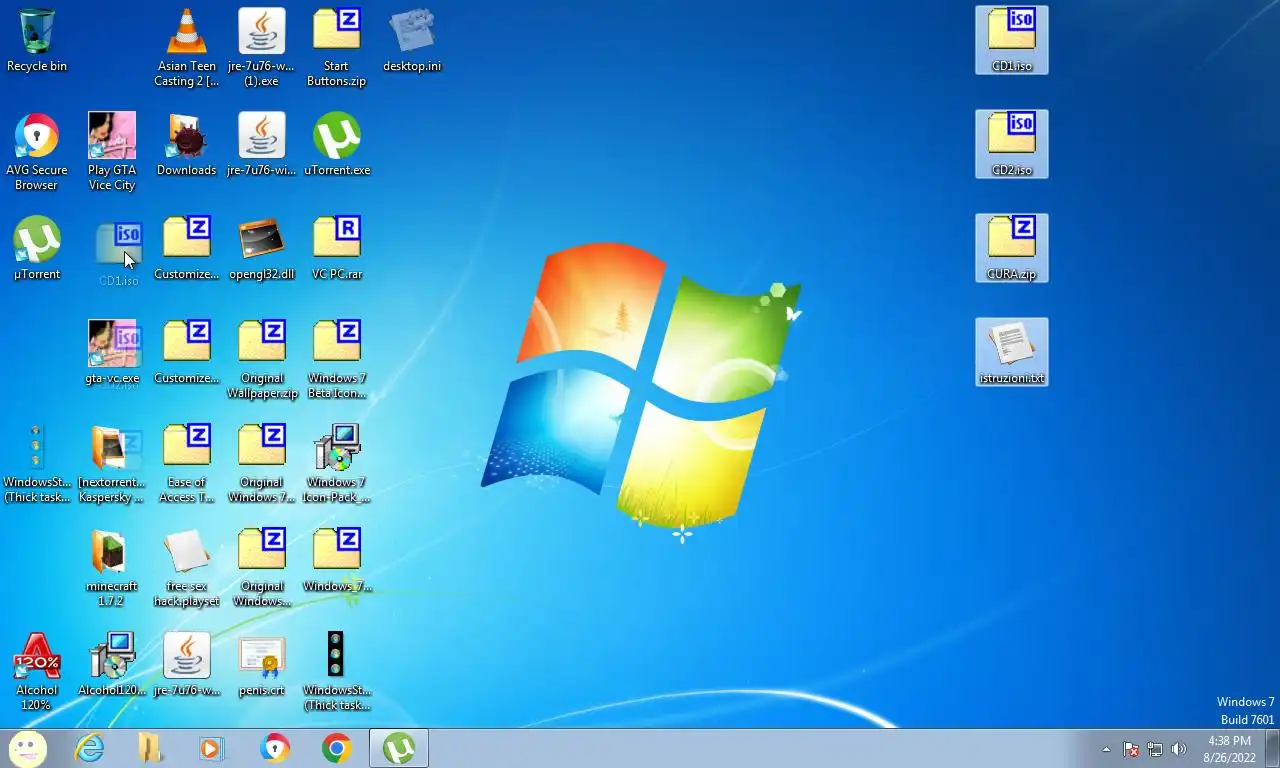1280x768 pixels.
Task: Select the nextorrent Kaspersky folder
Action: point(112,463)
